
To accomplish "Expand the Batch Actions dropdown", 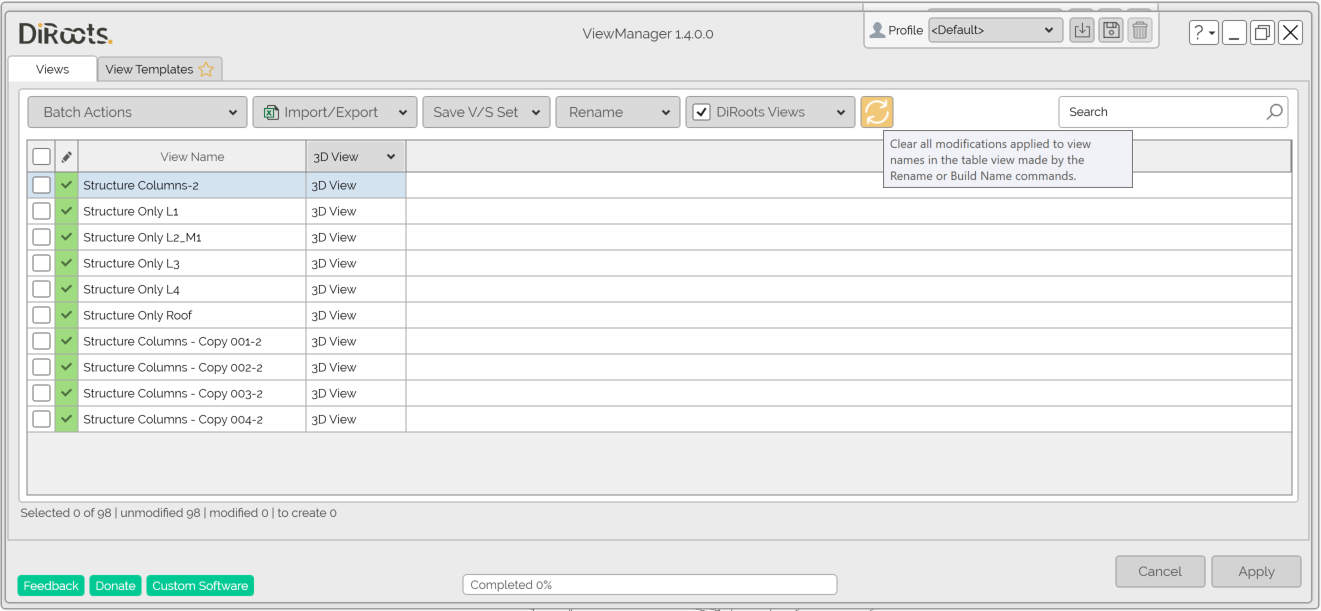I will click(137, 112).
